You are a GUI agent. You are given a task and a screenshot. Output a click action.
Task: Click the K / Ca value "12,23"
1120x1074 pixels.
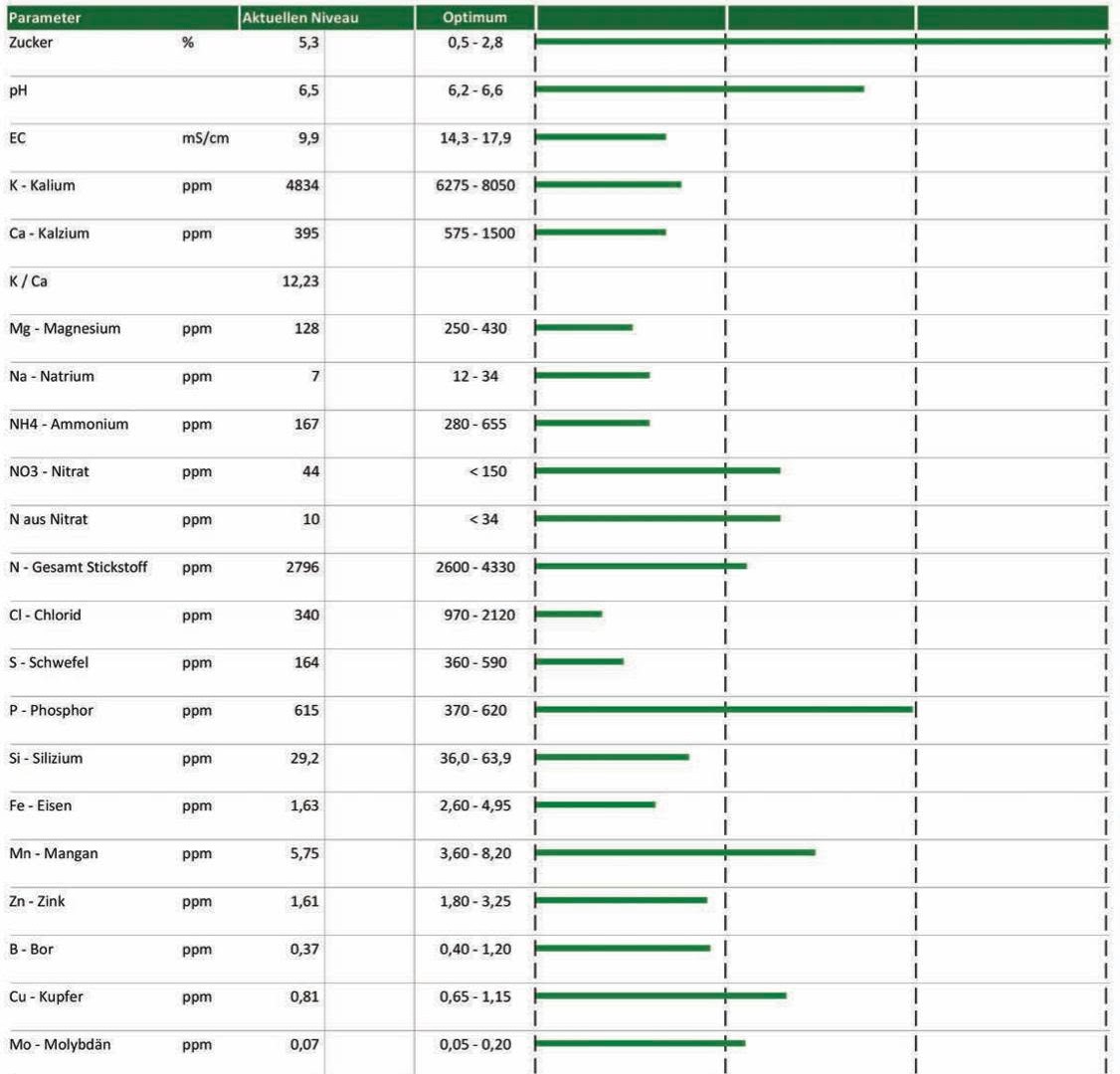coord(300,281)
